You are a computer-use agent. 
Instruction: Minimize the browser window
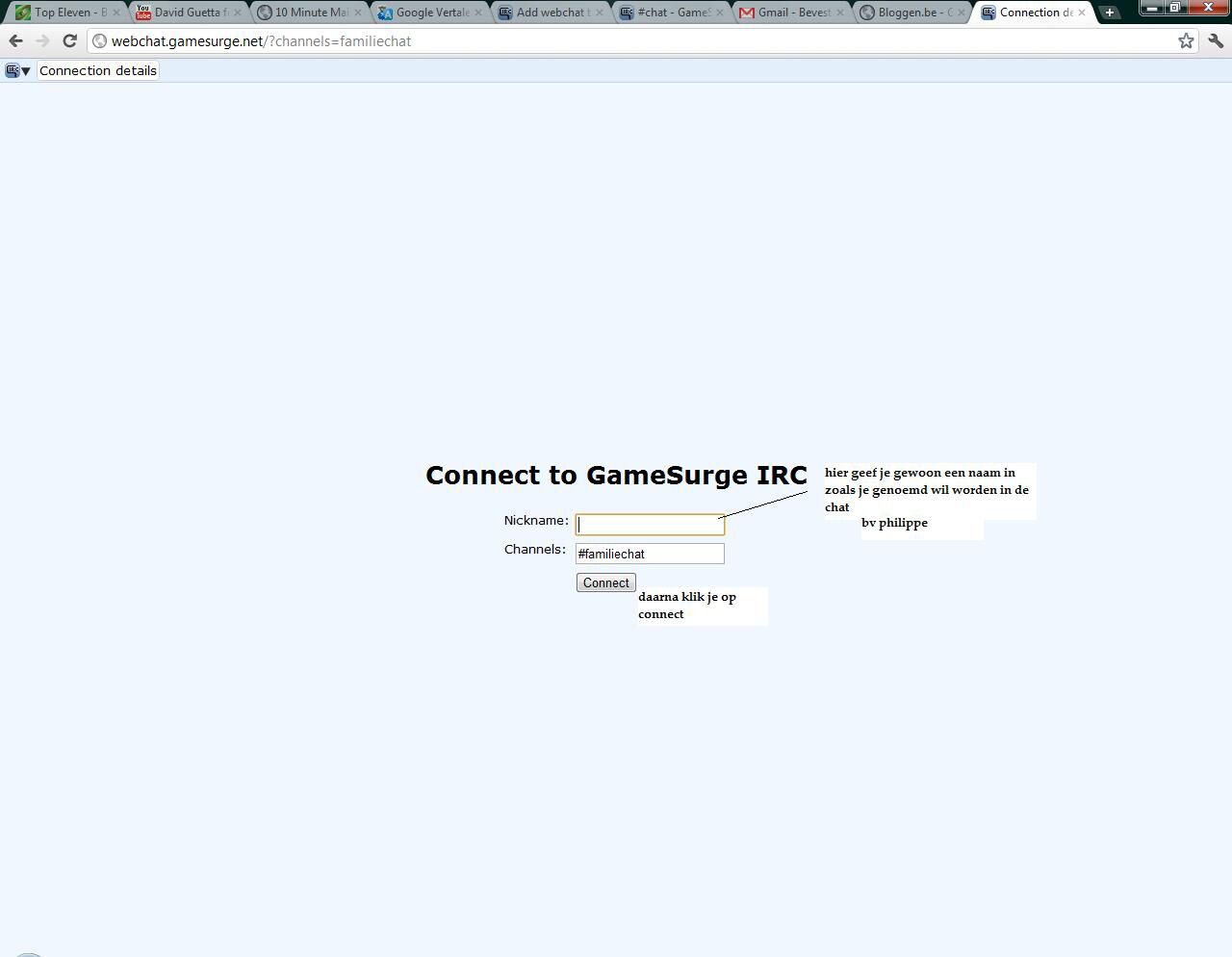point(1152,8)
